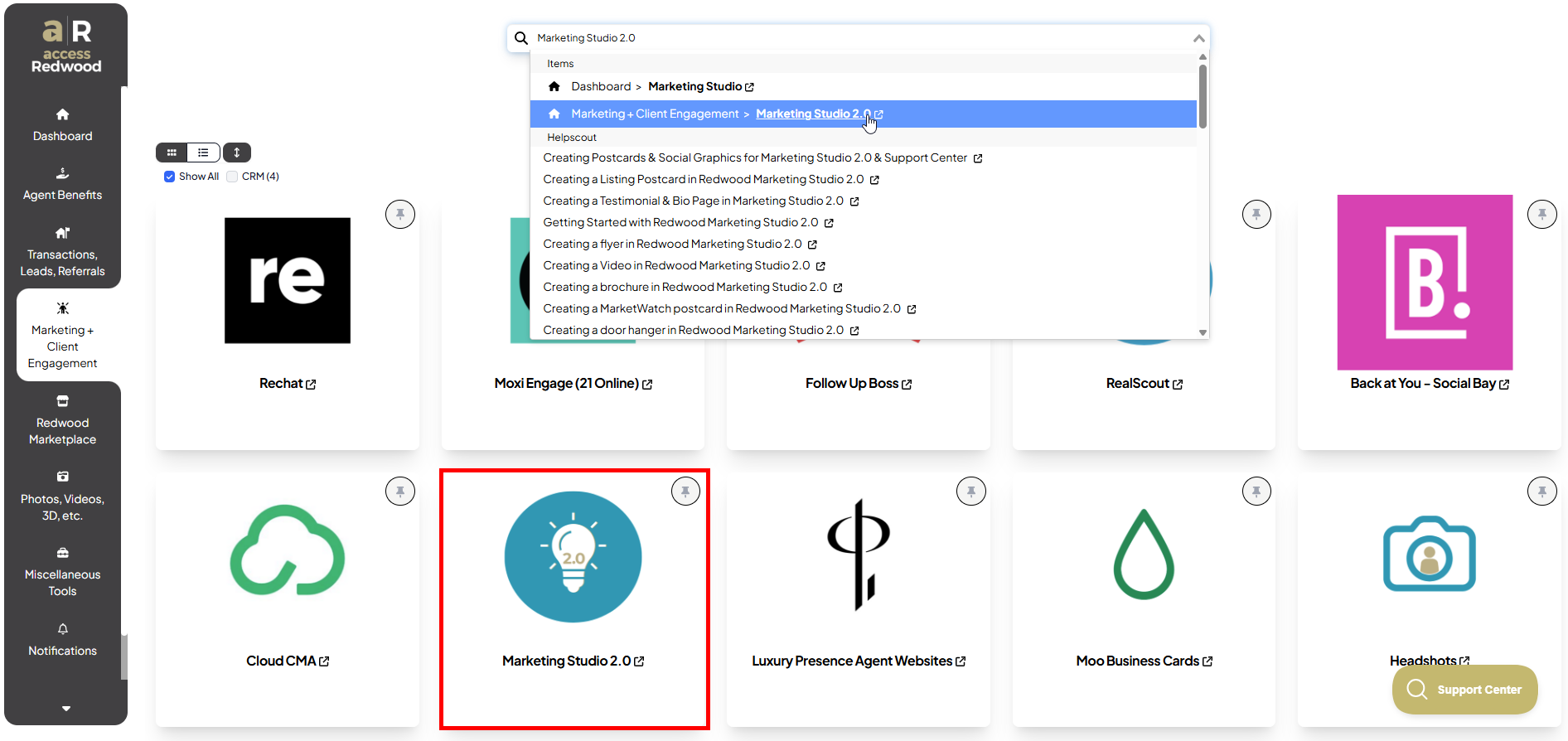Viewport: 1568px width, 741px height.
Task: Open Notifications bell in sidebar
Action: (62, 640)
